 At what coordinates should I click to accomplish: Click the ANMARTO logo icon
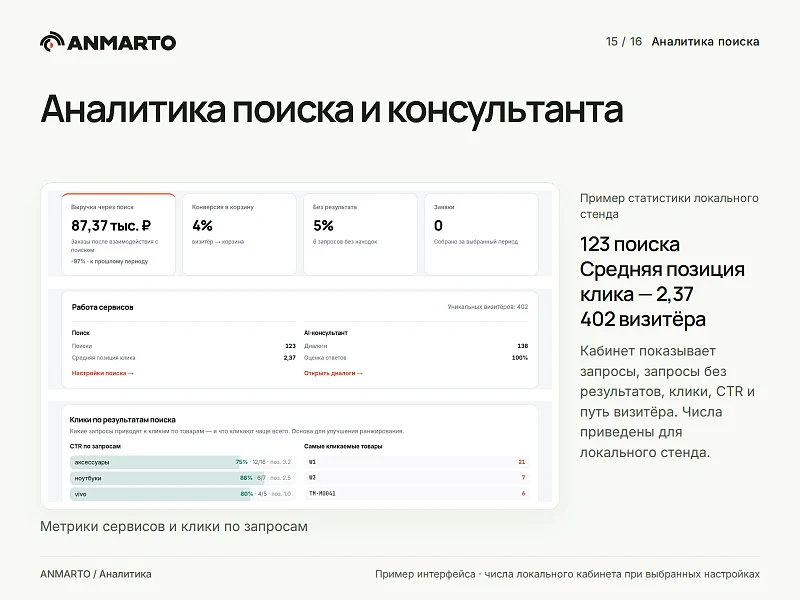pyautogui.click(x=52, y=42)
